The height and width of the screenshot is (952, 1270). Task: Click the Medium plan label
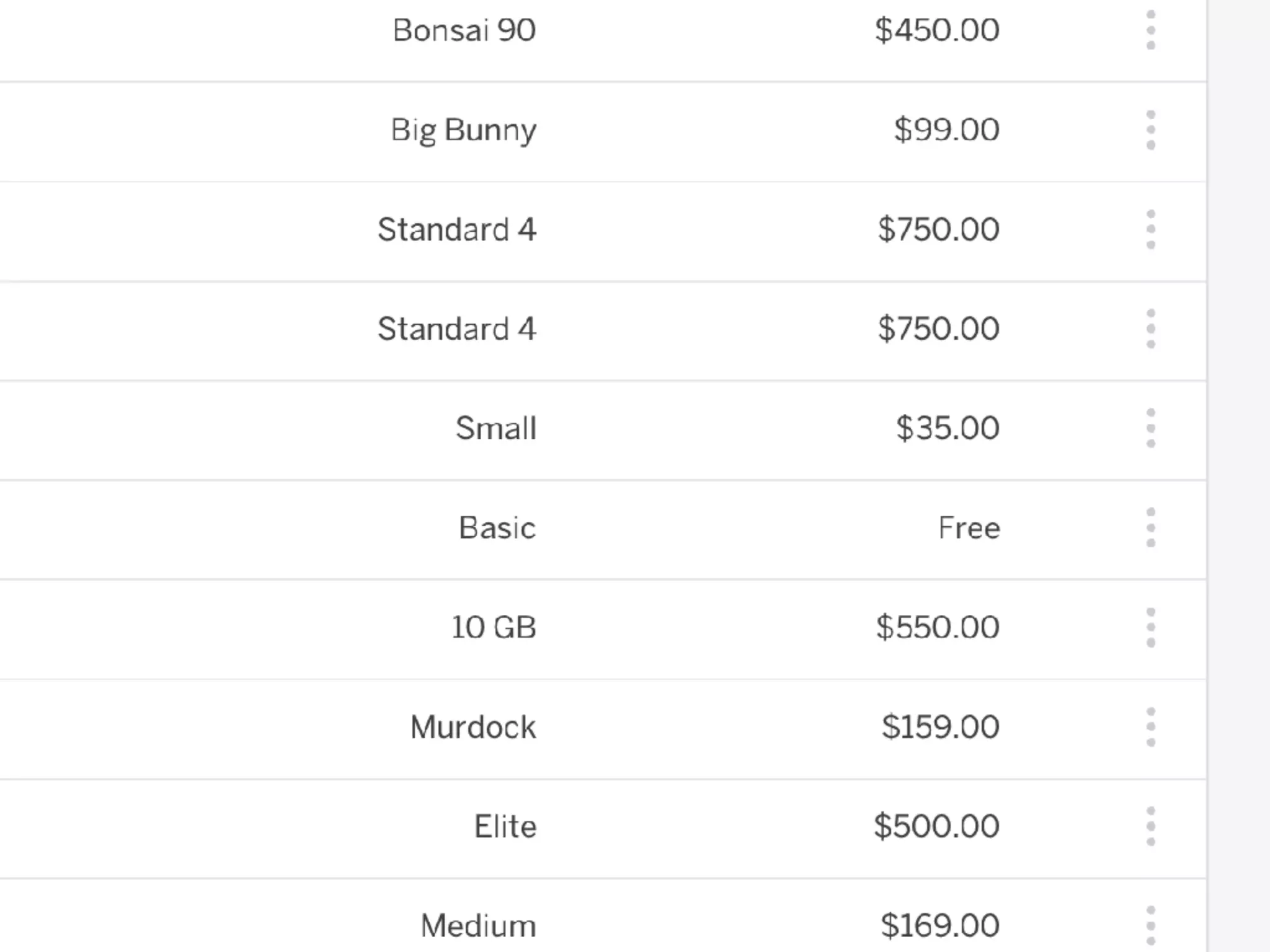478,926
